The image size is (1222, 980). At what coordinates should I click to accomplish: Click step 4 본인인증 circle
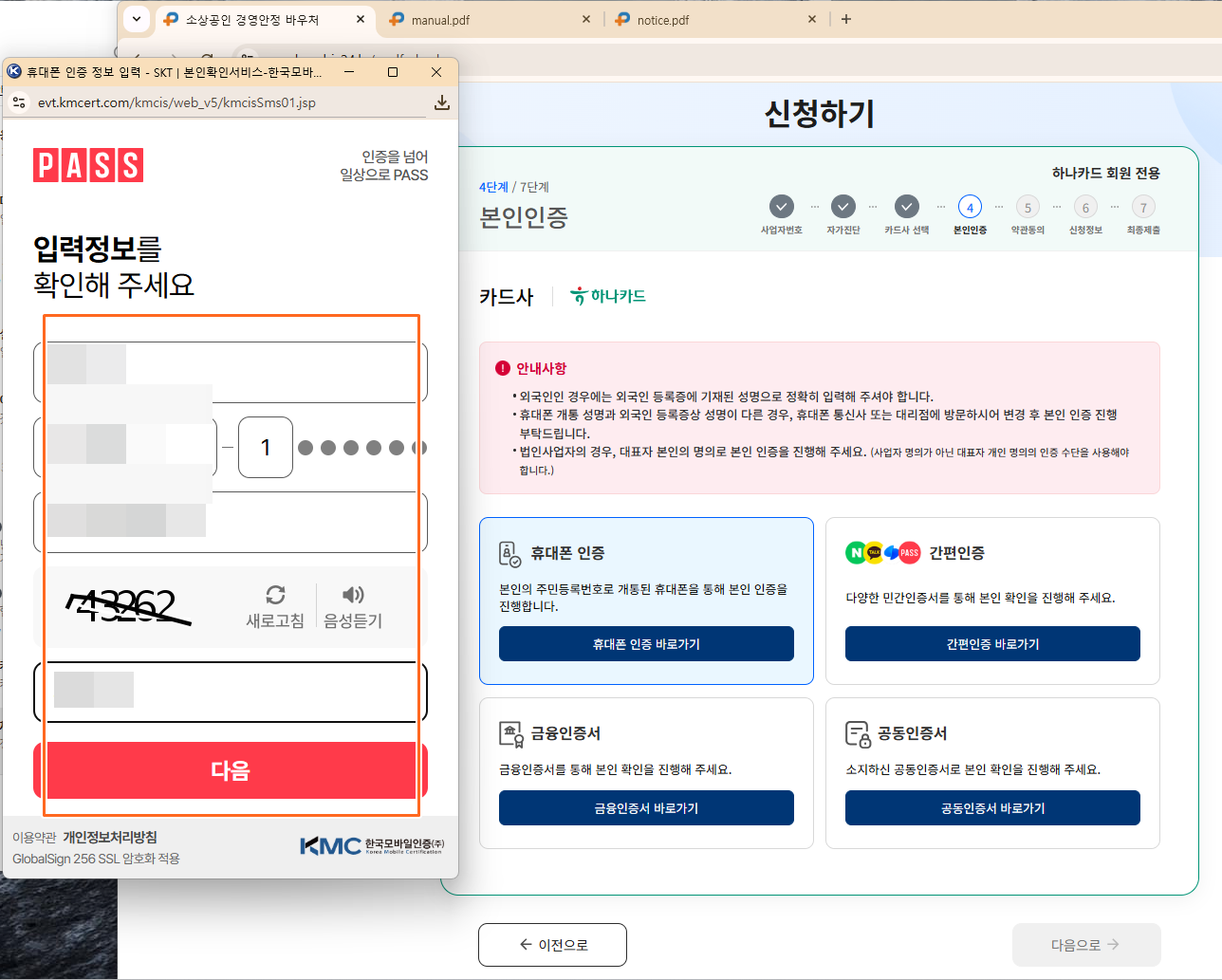pos(970,207)
